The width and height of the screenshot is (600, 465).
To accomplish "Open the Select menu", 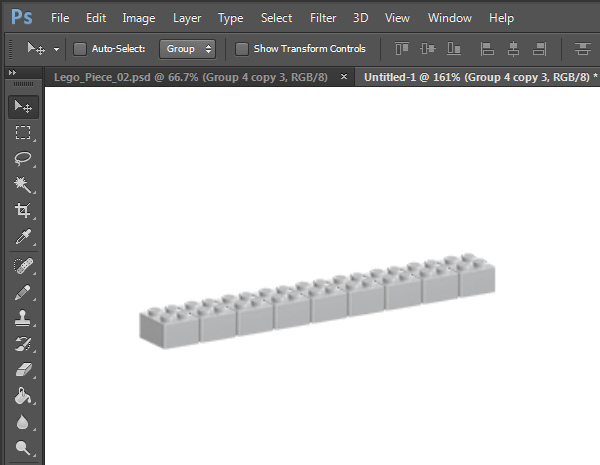I will point(276,18).
